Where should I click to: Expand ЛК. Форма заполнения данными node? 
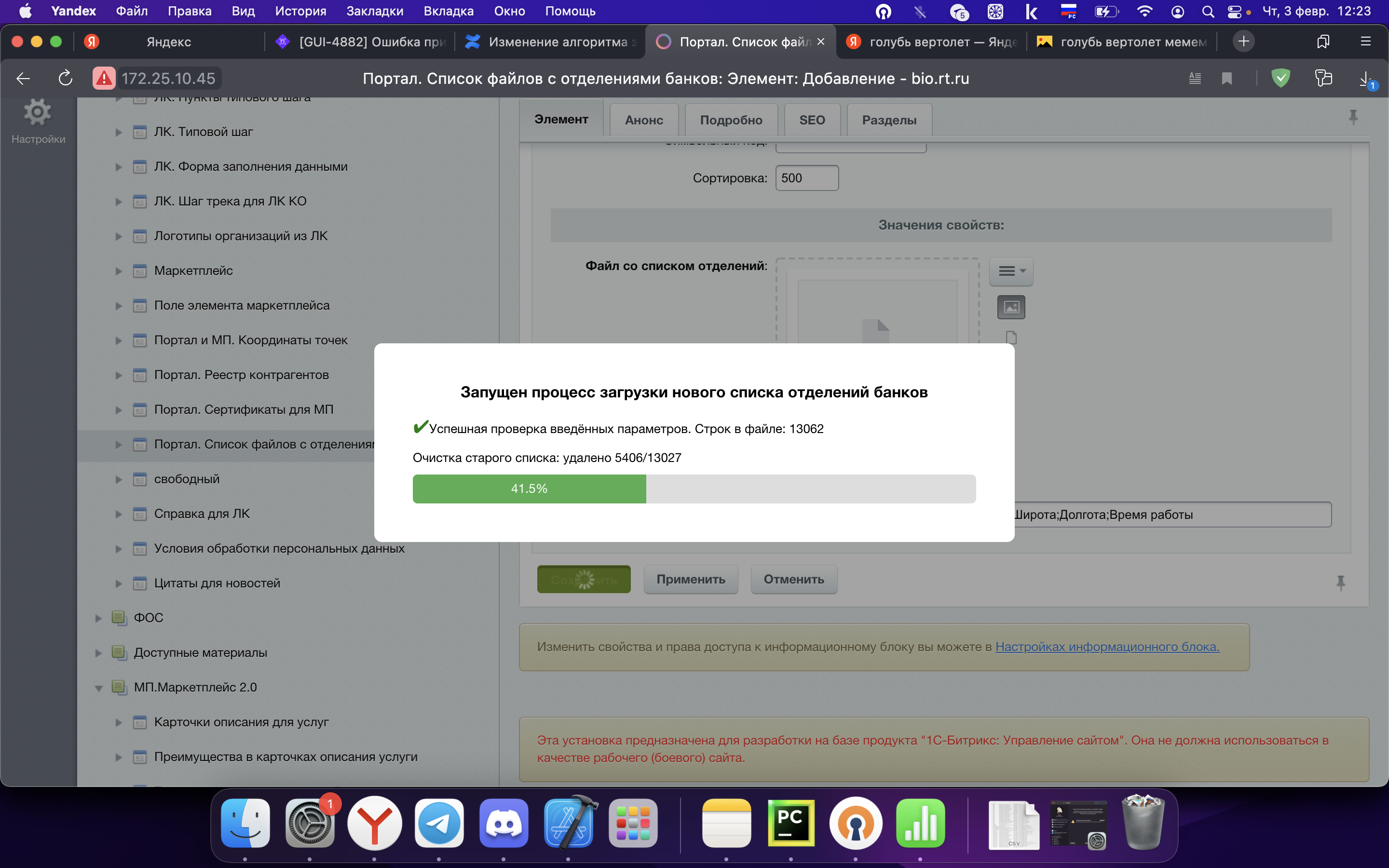tap(118, 167)
